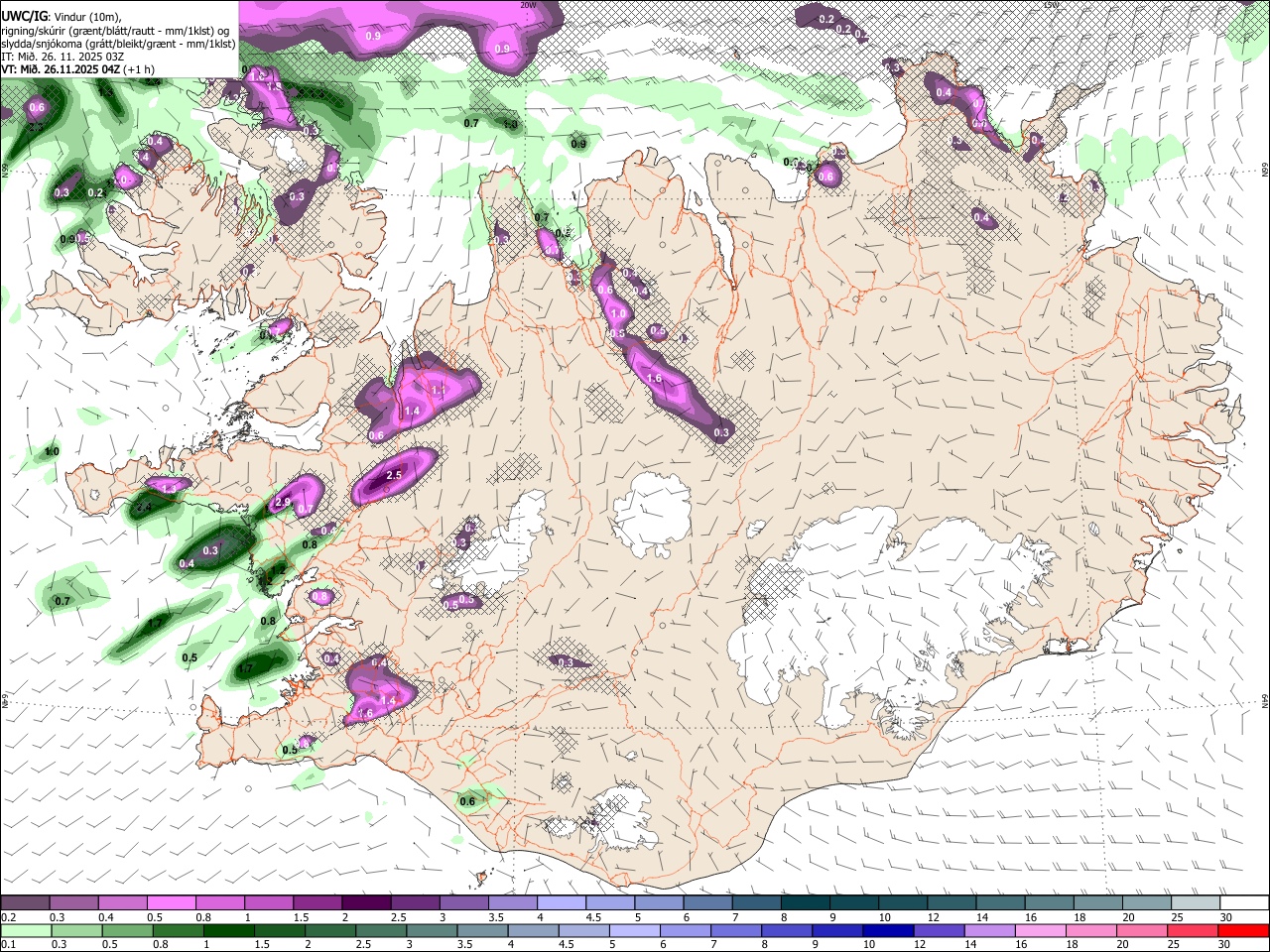This screenshot has height=952, width=1270.
Task: Select the dark teal legend swatch starting at 8
Action: click(806, 903)
